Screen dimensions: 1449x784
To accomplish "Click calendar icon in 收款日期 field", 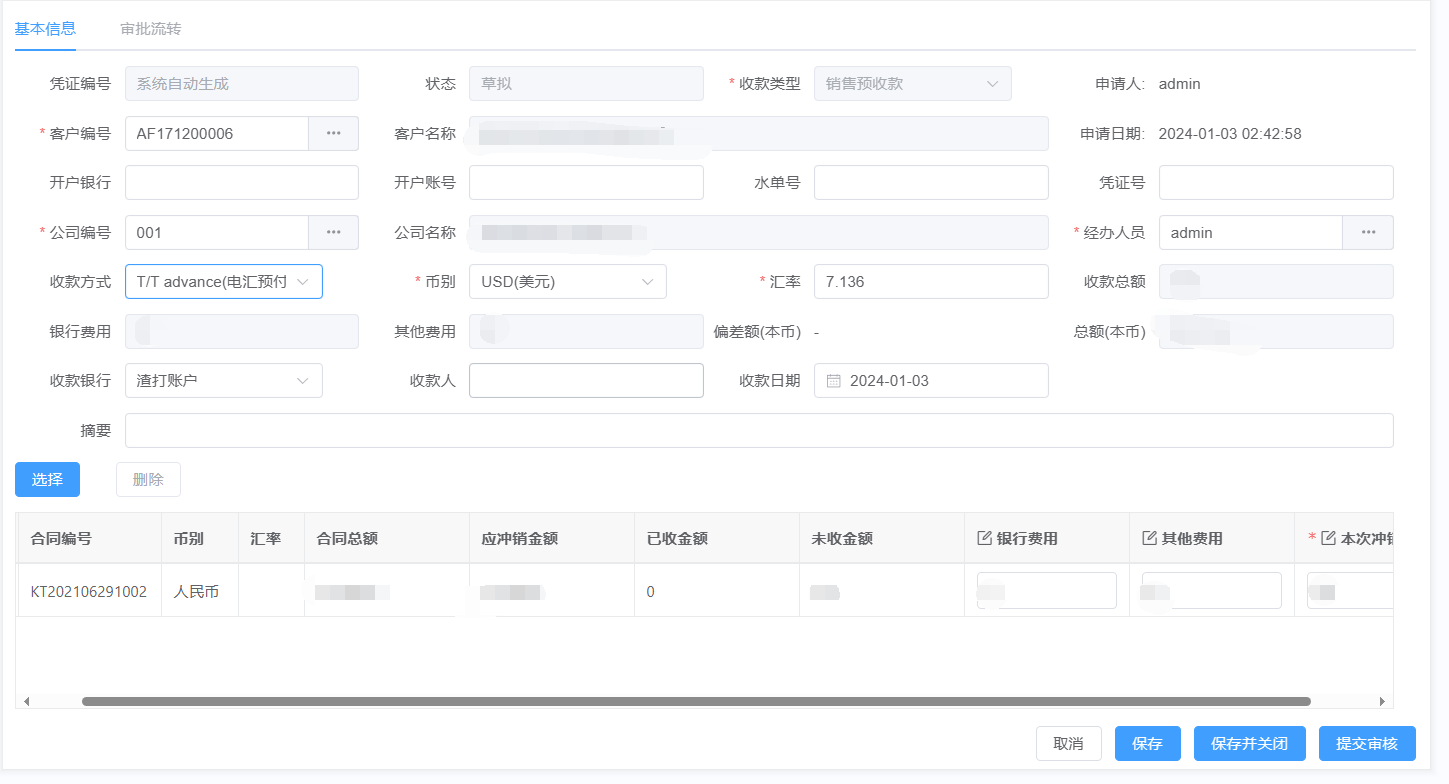I will [834, 381].
